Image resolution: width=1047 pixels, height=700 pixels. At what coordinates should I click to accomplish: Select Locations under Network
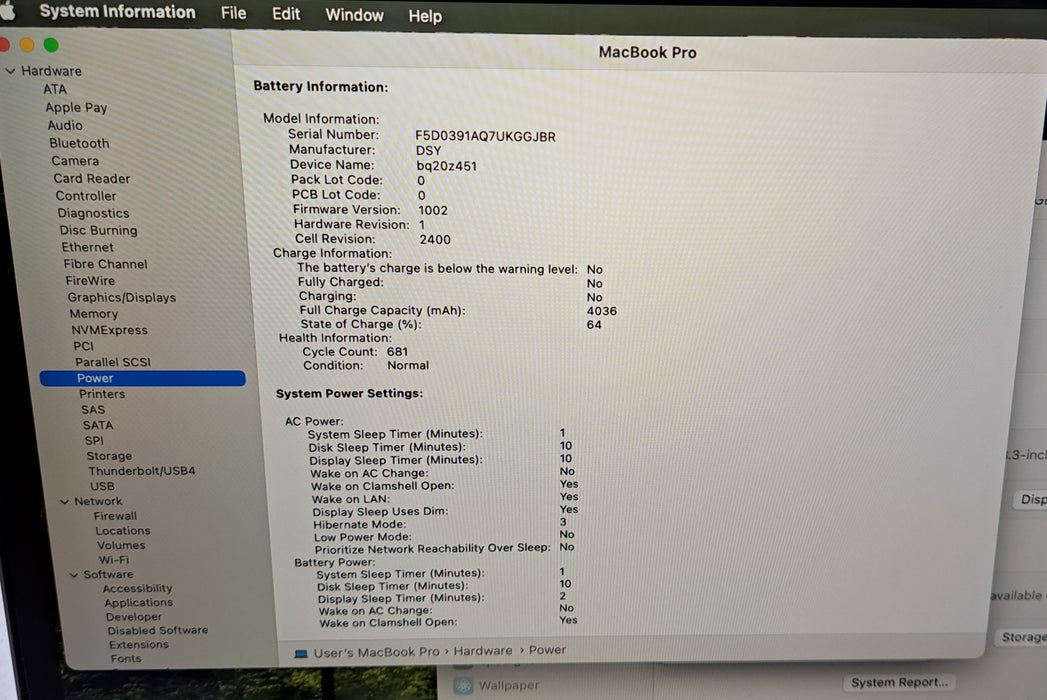pos(123,530)
